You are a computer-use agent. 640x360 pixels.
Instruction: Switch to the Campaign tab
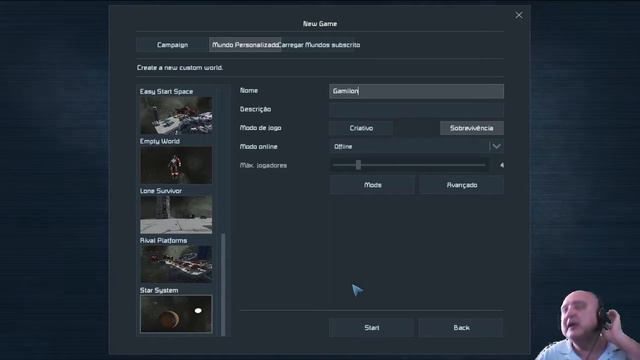[172, 45]
